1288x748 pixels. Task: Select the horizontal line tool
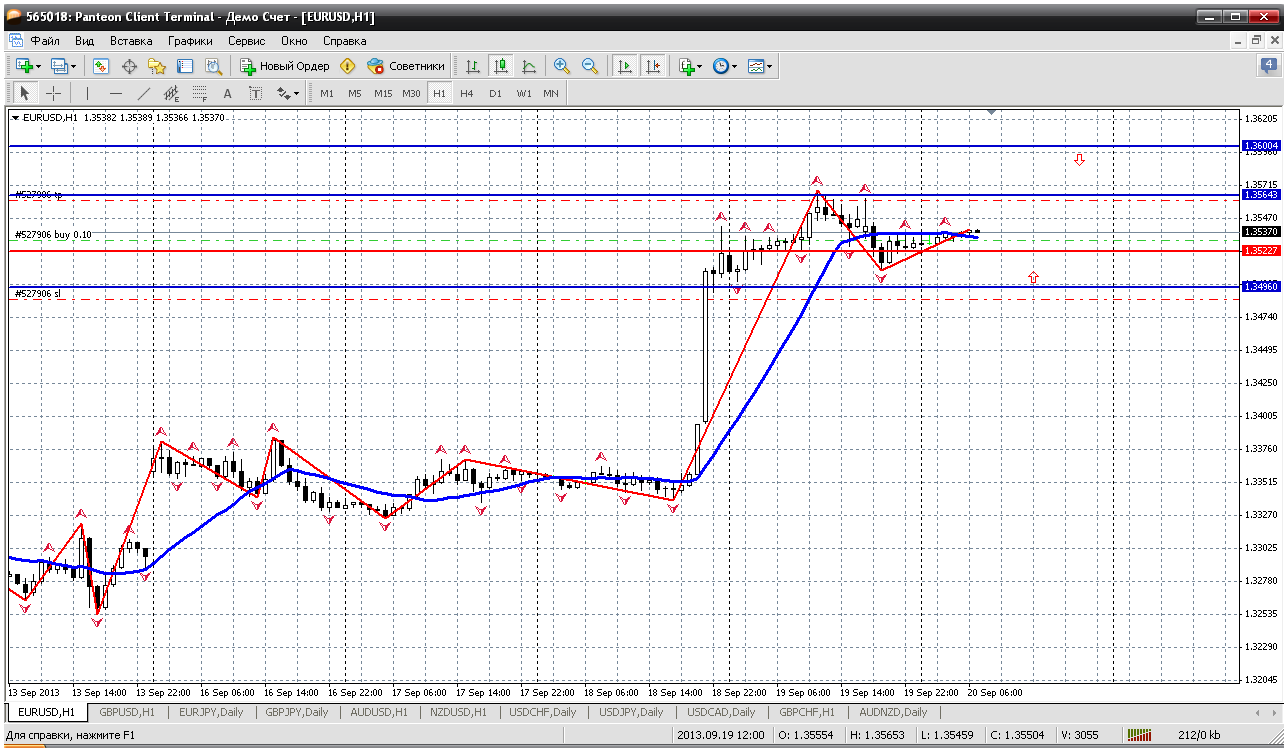(x=115, y=93)
